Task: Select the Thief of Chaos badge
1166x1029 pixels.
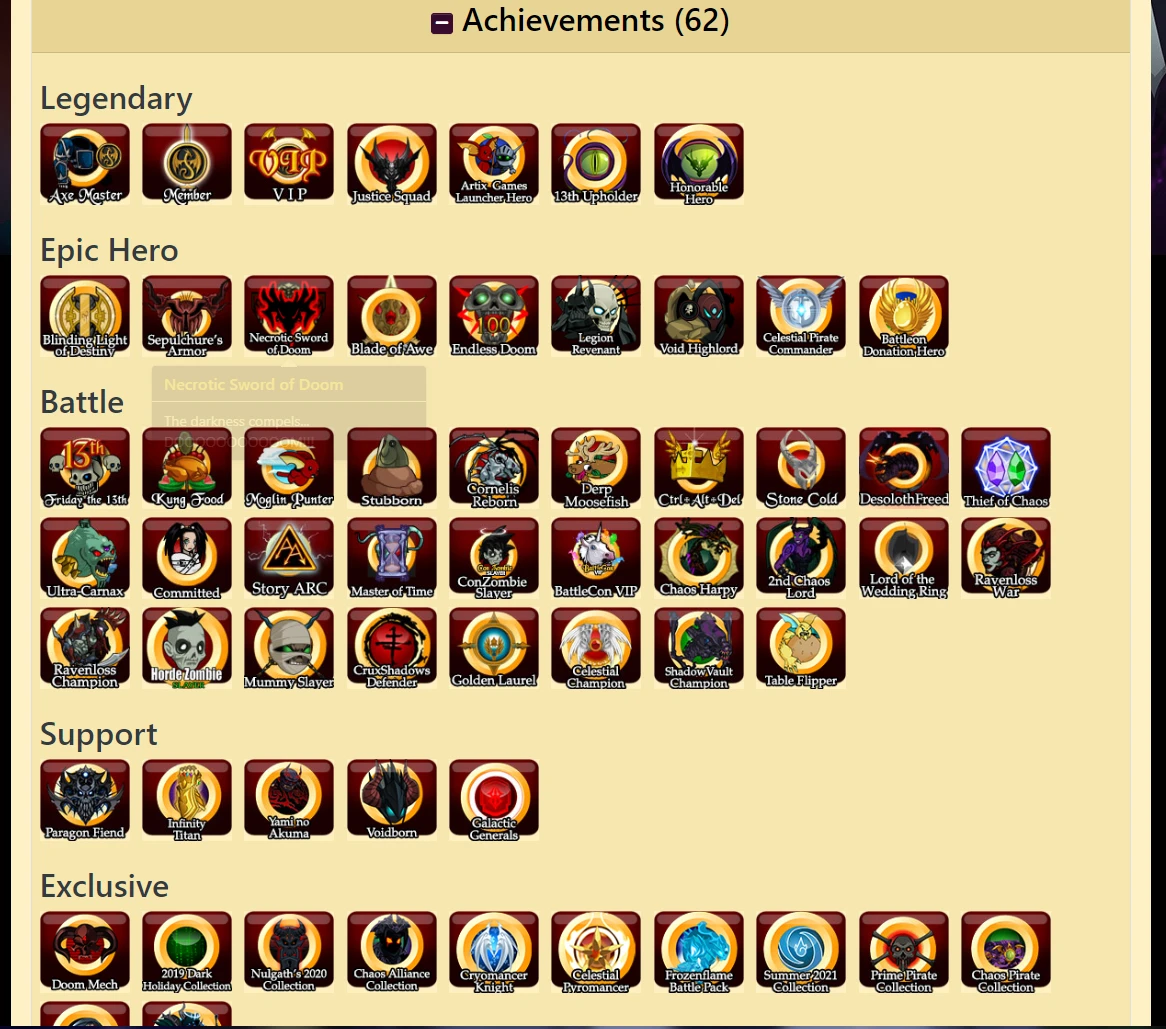Action: pyautogui.click(x=1005, y=468)
